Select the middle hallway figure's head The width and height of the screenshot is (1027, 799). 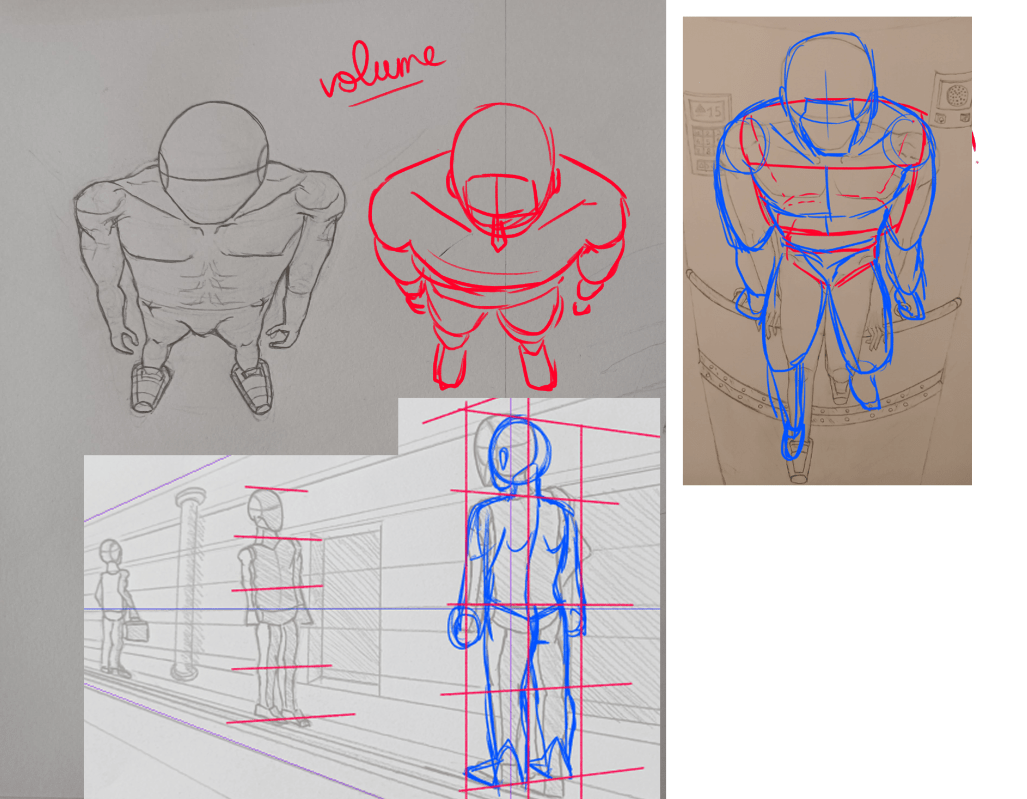pyautogui.click(x=268, y=514)
